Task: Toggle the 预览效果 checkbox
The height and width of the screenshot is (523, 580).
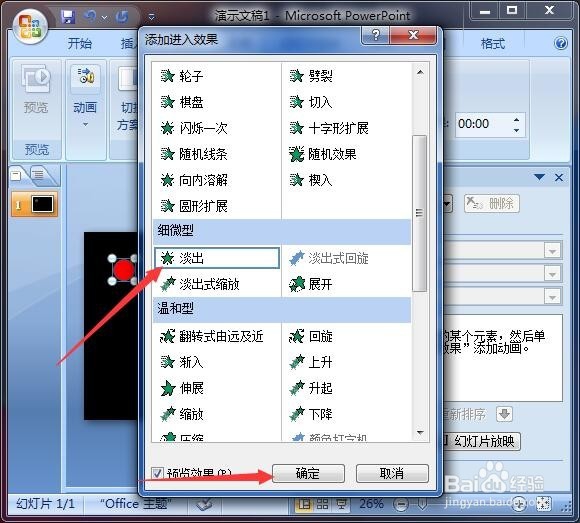Action: pos(157,473)
